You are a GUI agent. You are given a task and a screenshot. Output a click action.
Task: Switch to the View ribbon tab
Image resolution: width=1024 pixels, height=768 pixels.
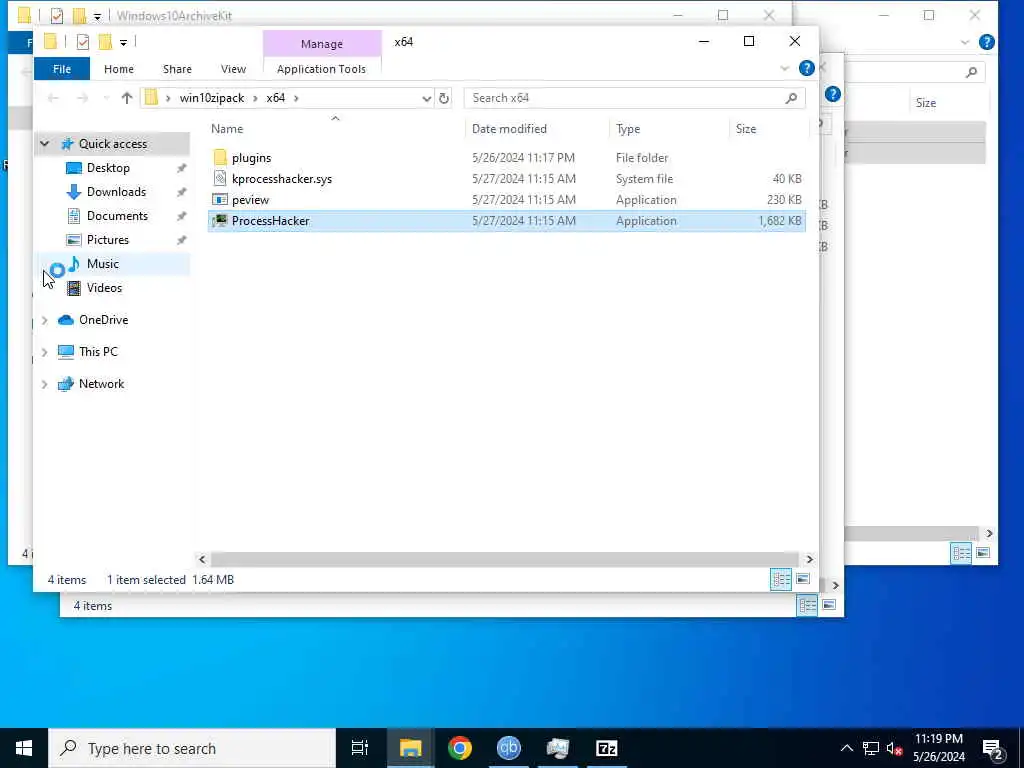click(233, 69)
